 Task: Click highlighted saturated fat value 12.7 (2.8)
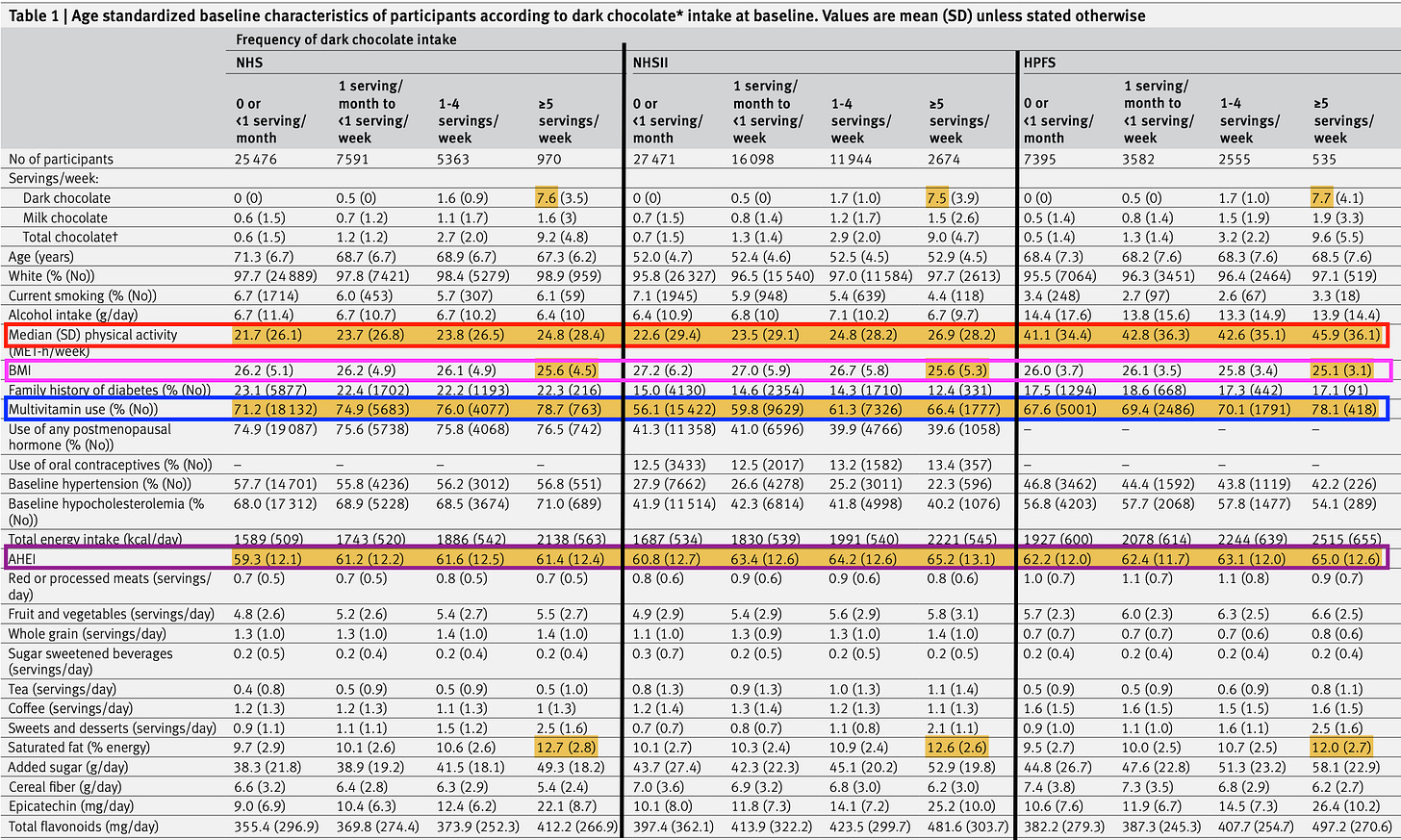pos(568,748)
